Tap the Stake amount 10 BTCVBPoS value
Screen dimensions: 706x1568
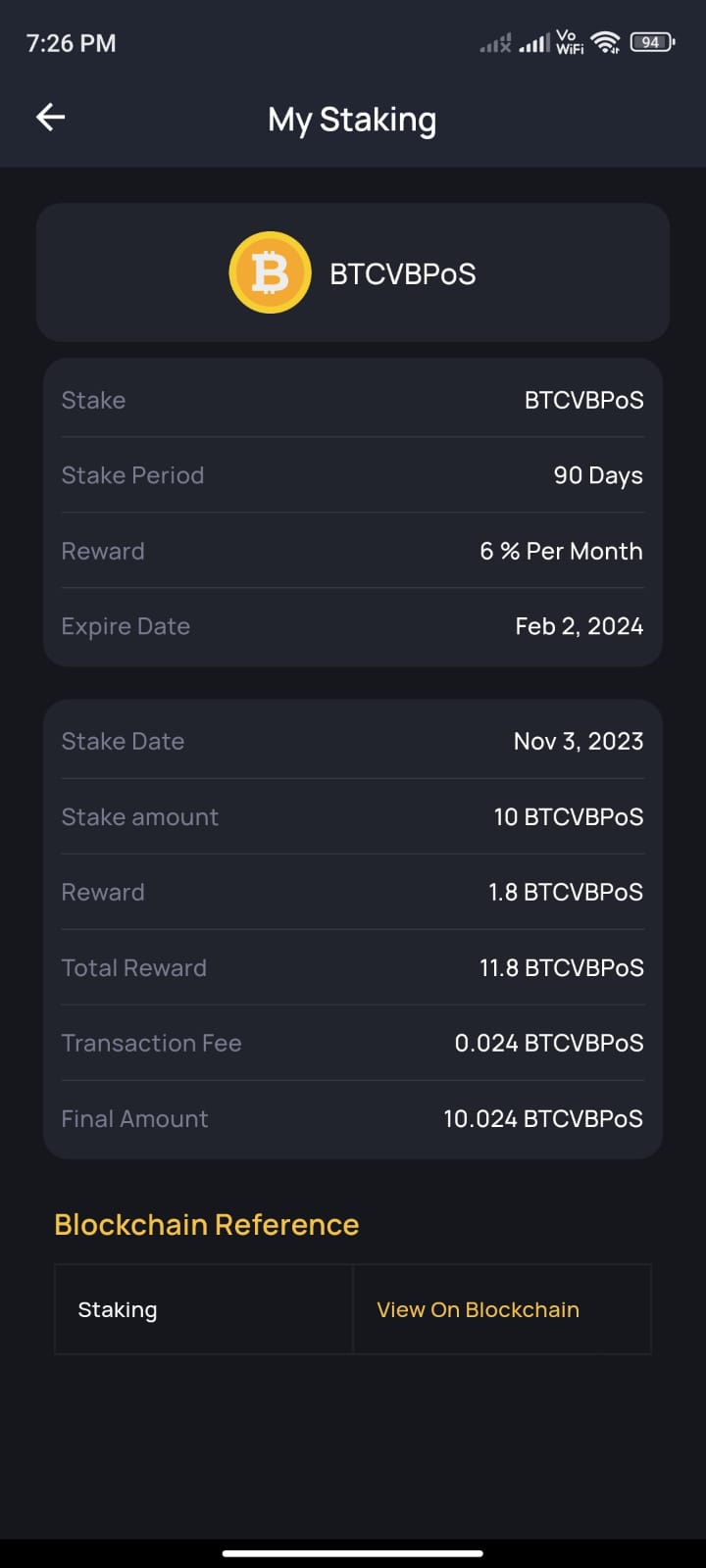point(568,816)
